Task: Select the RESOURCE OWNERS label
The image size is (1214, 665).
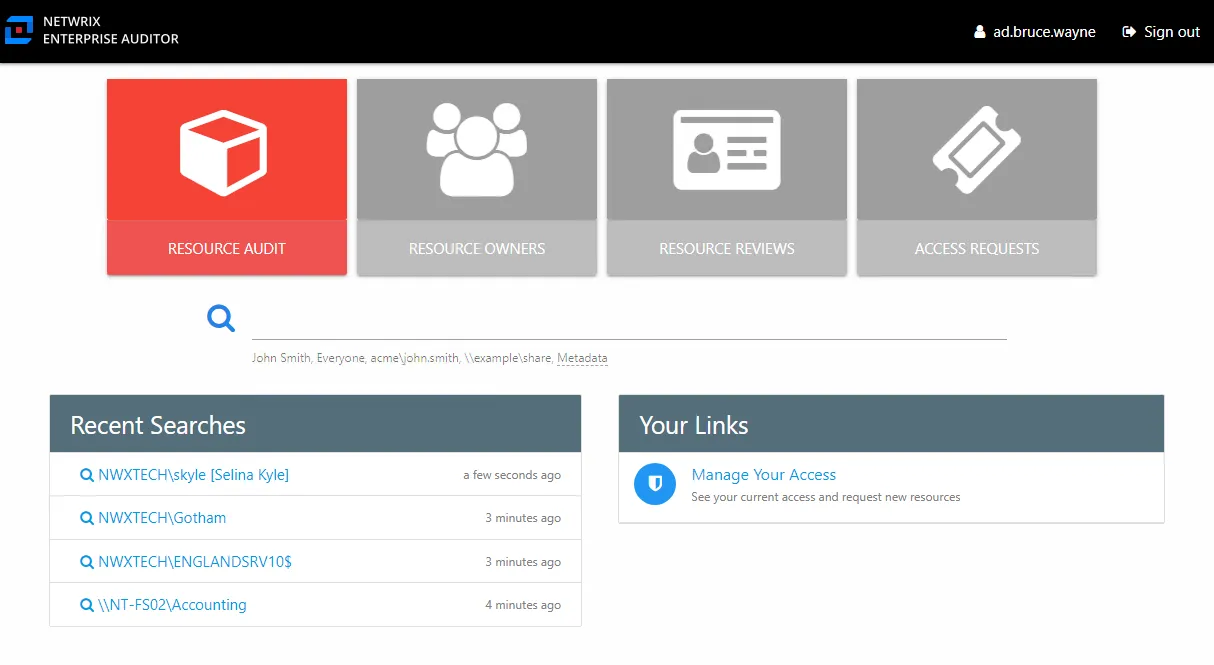Action: click(477, 248)
